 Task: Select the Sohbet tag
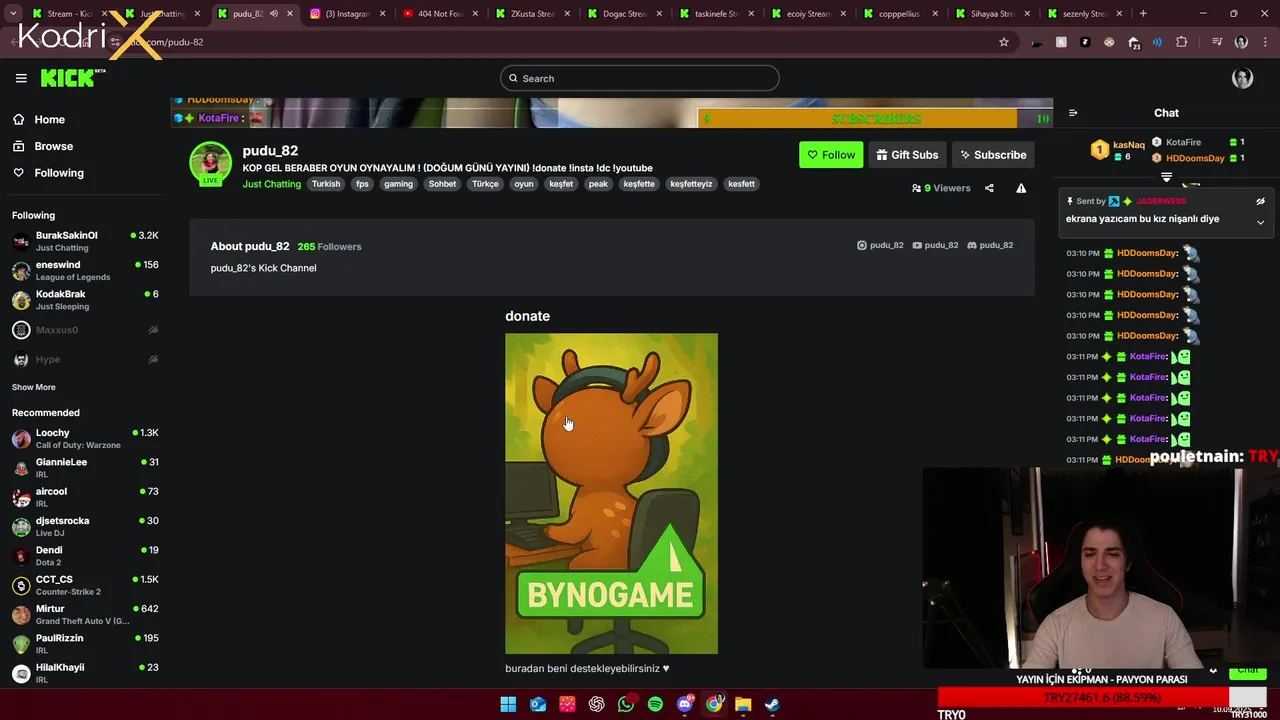442,184
